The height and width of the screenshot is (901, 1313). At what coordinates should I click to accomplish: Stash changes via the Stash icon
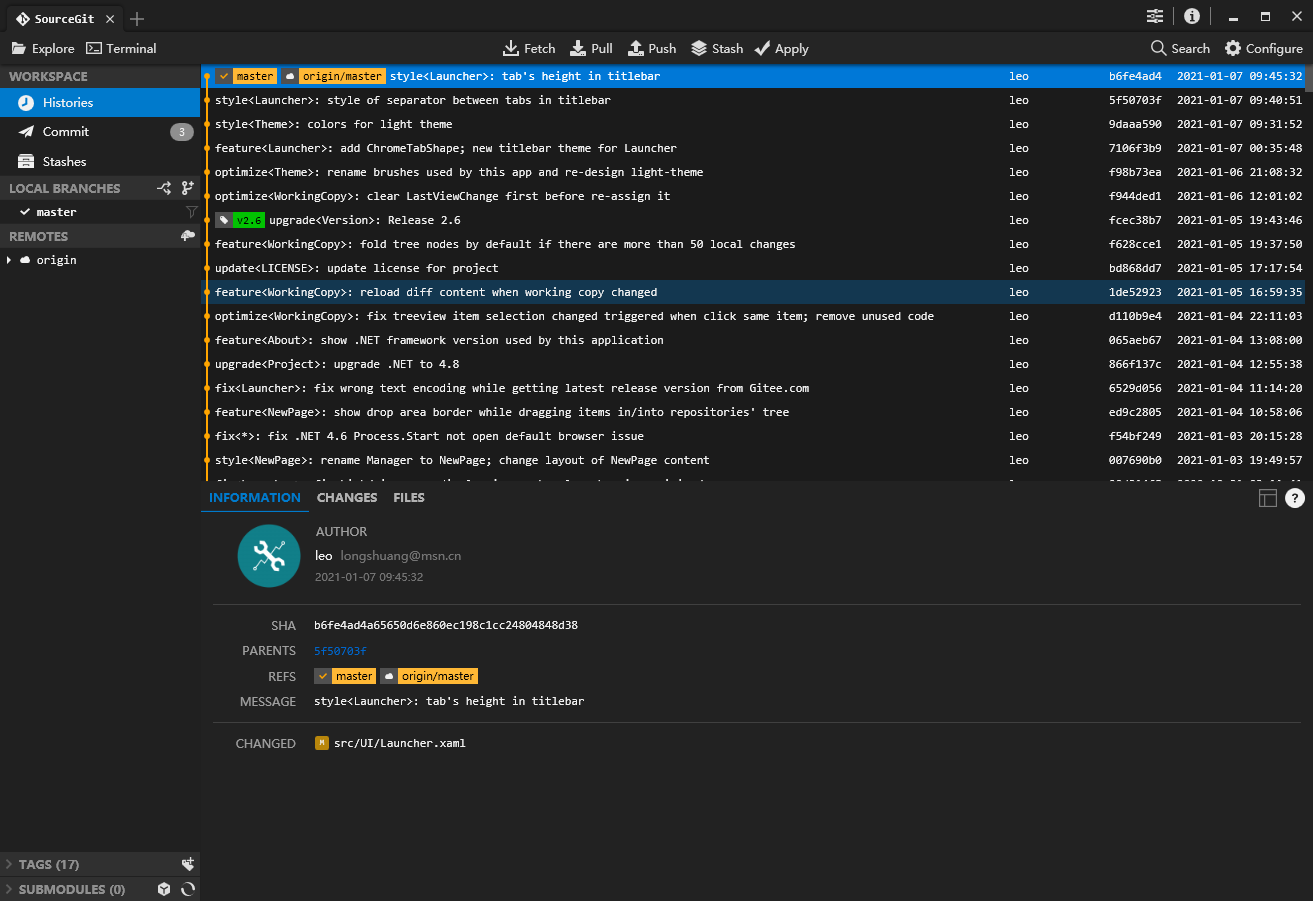716,48
